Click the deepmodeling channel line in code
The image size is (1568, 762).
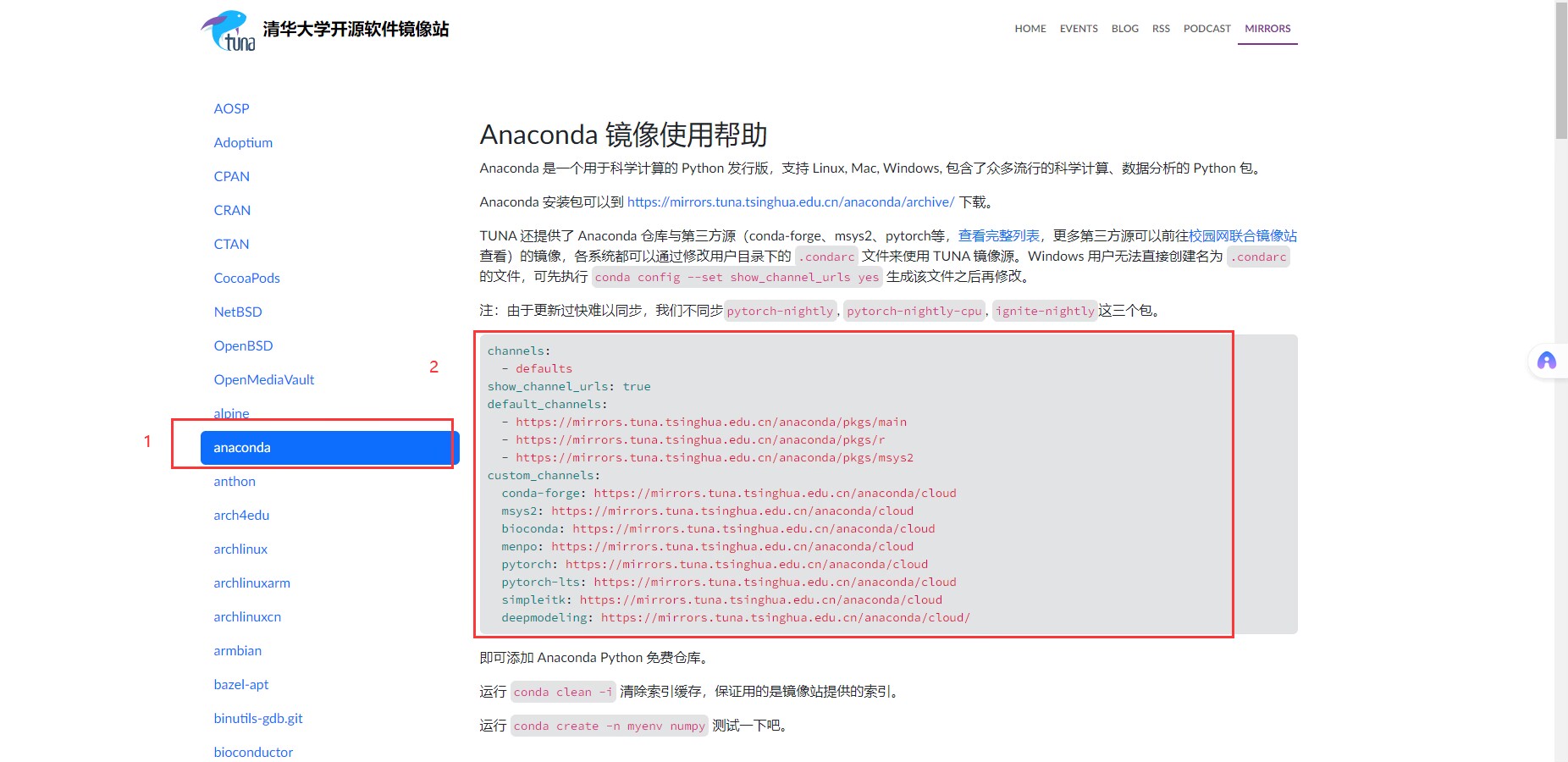736,617
